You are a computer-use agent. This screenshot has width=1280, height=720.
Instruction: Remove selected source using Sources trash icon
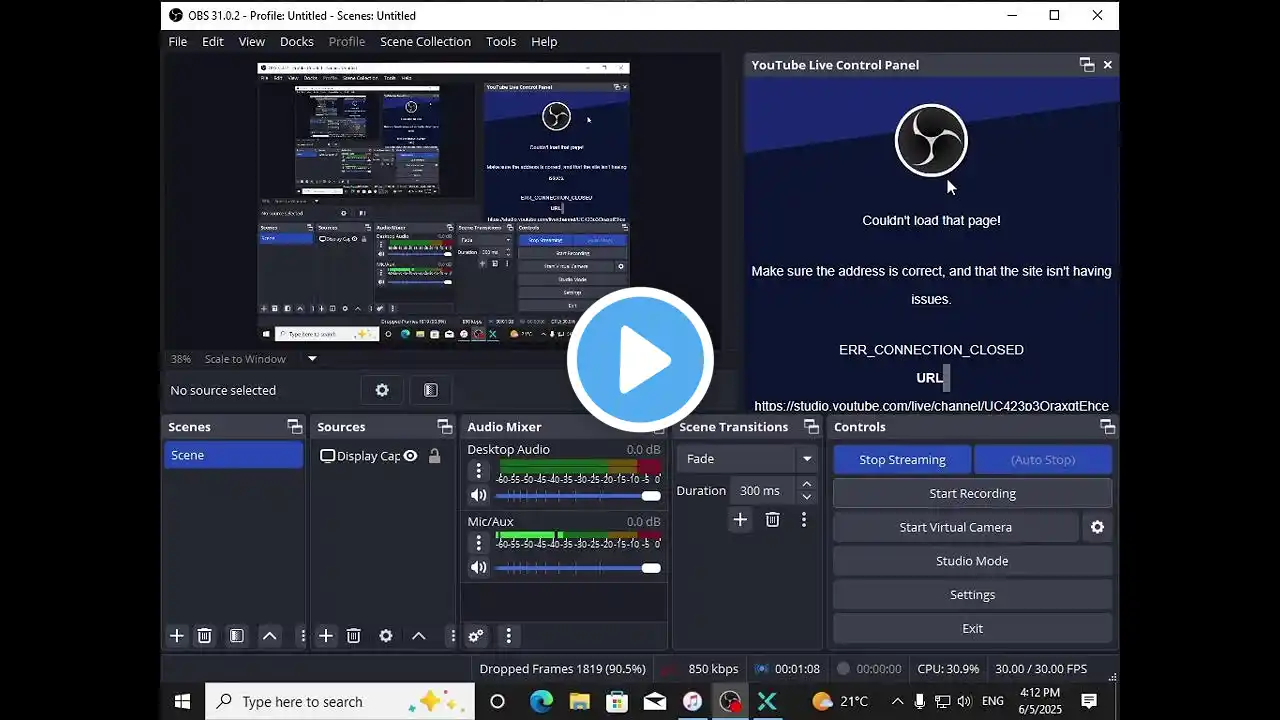(x=353, y=636)
